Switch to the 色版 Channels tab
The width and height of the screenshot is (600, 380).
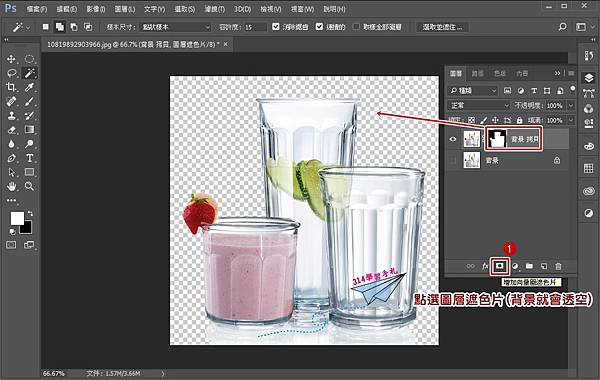click(499, 73)
